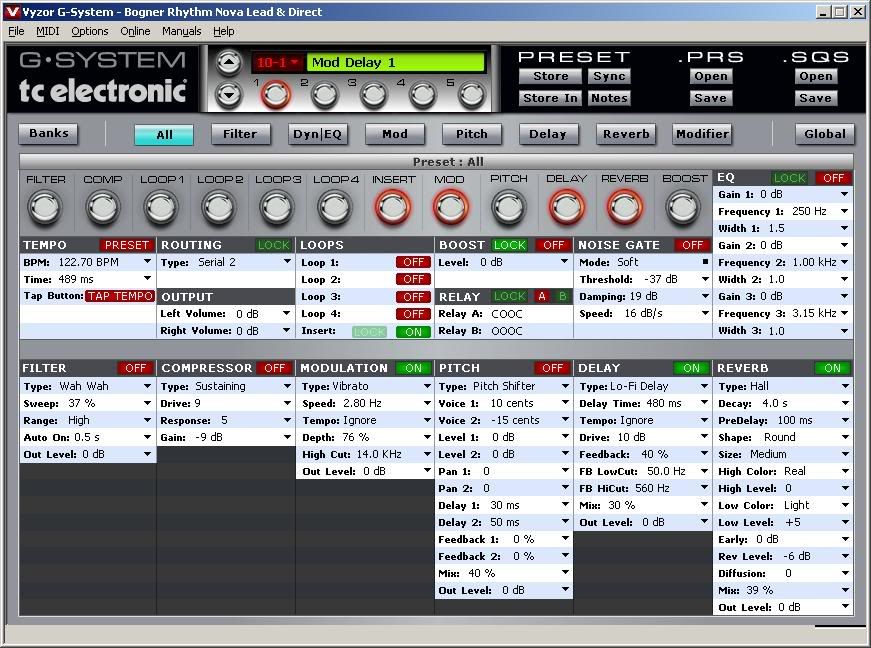Click Save under .SQS

pyautogui.click(x=815, y=98)
